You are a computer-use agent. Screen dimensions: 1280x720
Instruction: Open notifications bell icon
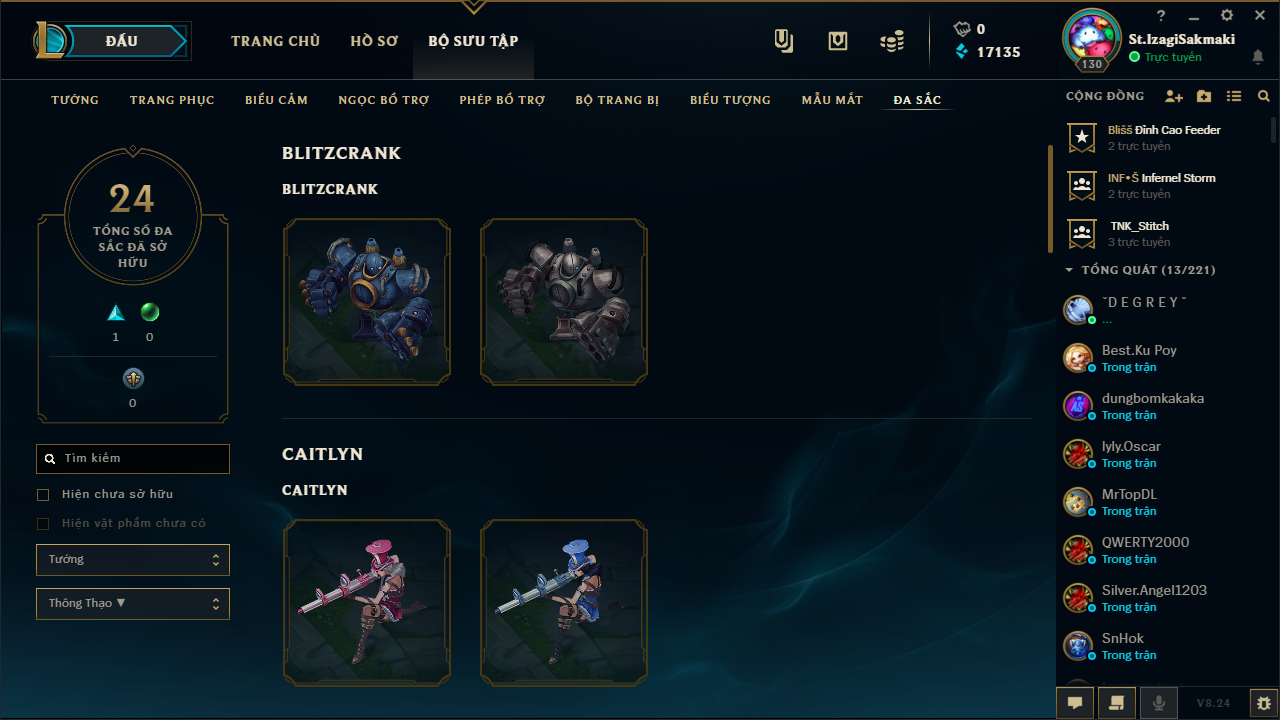1258,57
